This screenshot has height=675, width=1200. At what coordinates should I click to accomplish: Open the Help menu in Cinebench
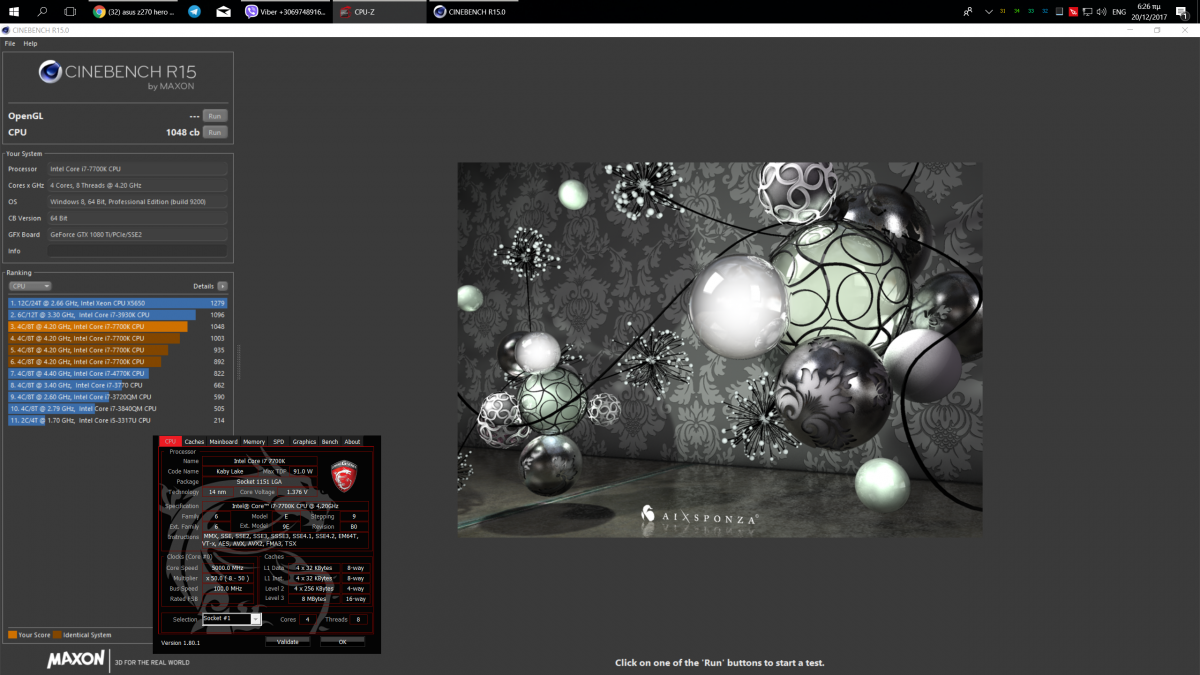[x=31, y=44]
